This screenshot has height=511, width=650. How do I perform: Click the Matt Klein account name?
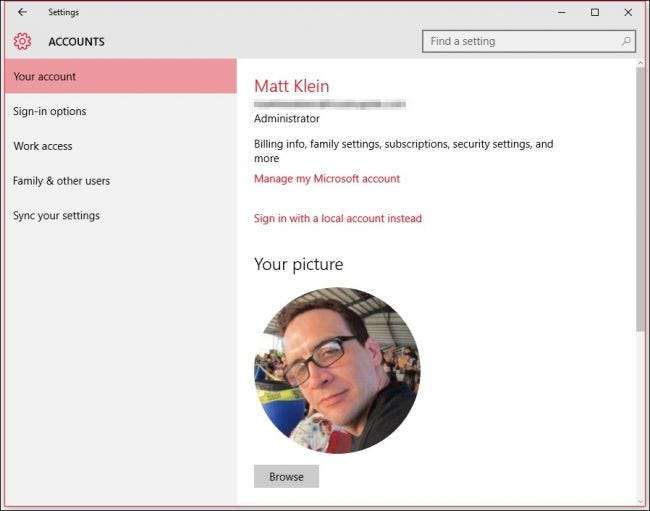tap(291, 86)
